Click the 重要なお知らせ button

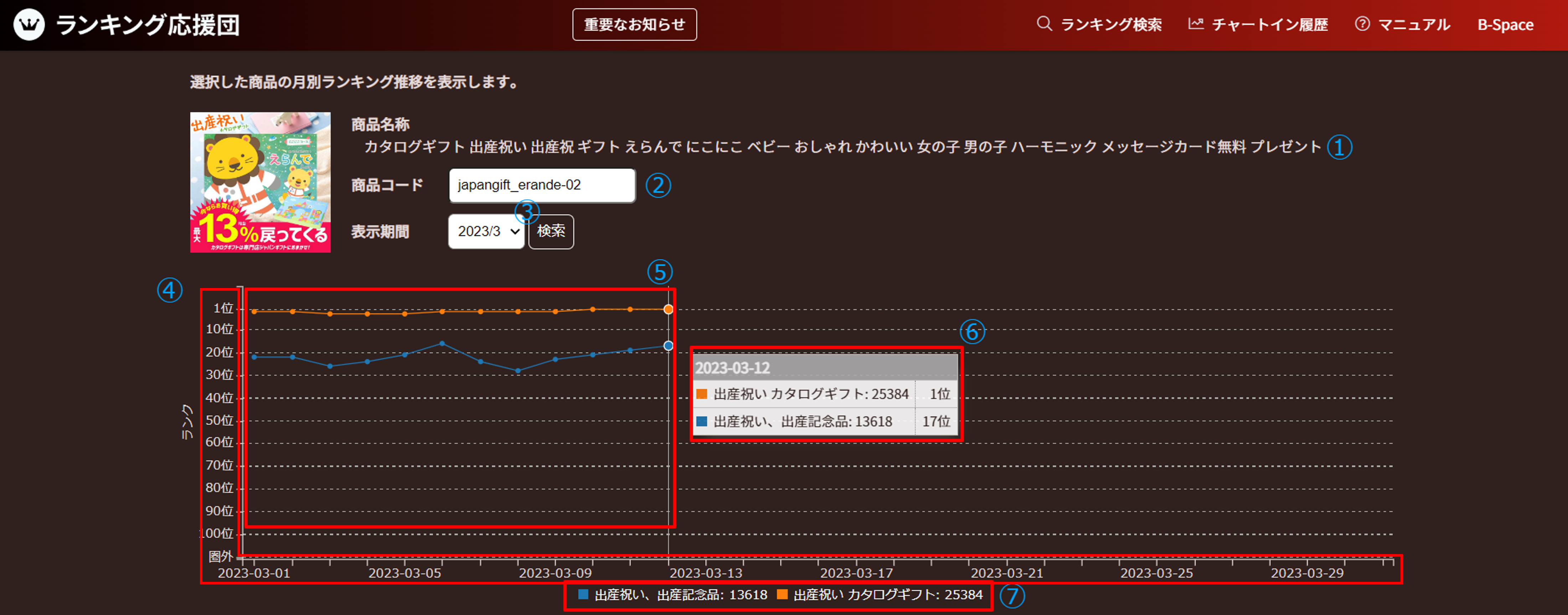tap(634, 24)
